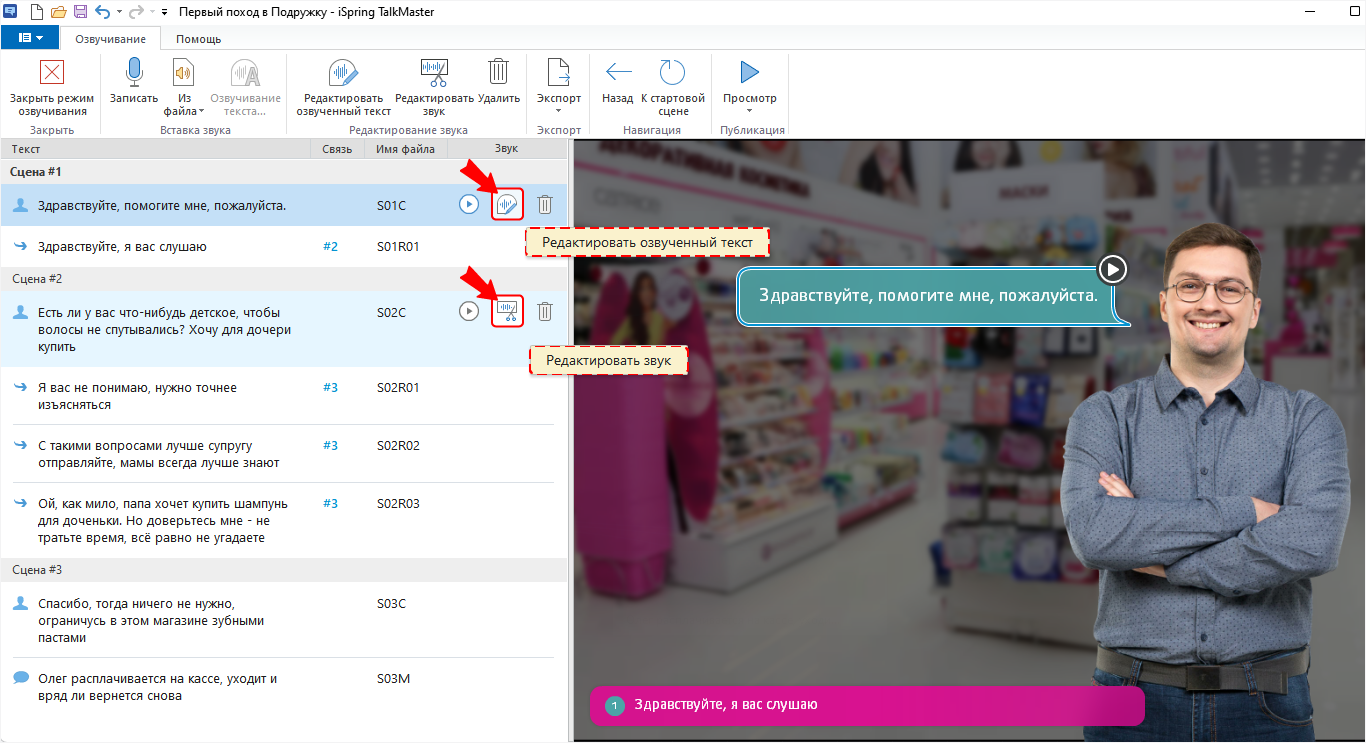Screen dimensions: 1366x743
Task: Open ribbon Редактировать озвученный текст tool
Action: click(344, 86)
